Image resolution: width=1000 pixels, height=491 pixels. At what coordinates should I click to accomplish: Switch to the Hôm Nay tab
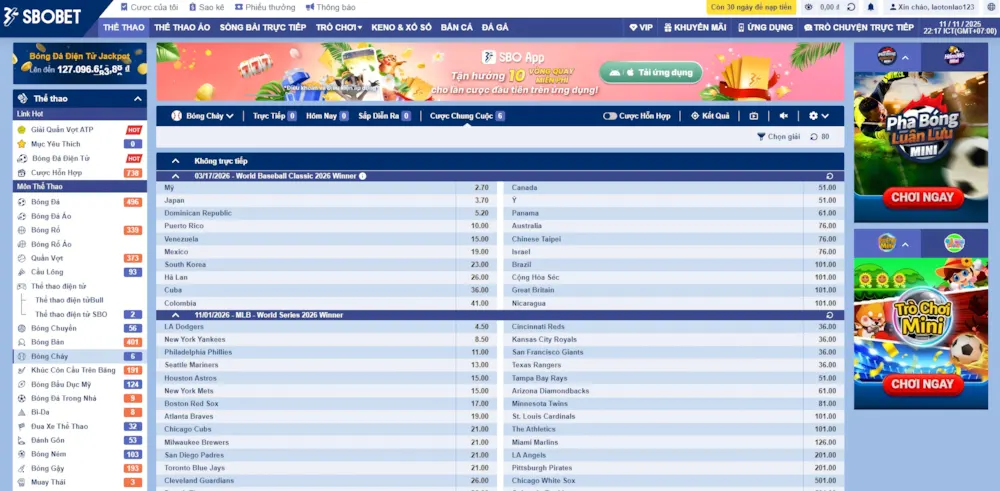pyautogui.click(x=327, y=116)
